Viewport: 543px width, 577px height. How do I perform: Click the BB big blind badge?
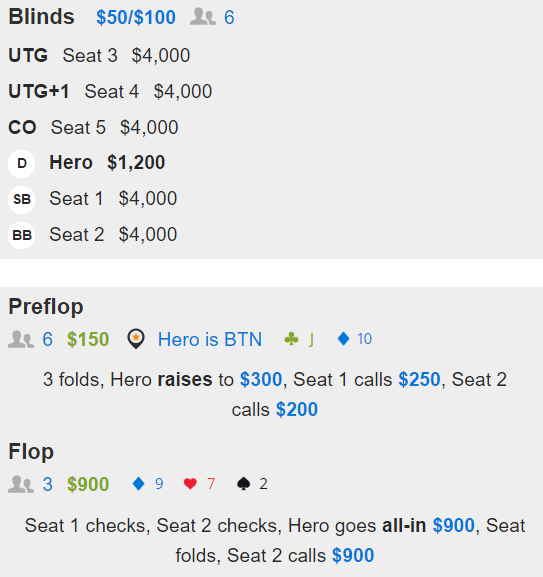pos(21,235)
